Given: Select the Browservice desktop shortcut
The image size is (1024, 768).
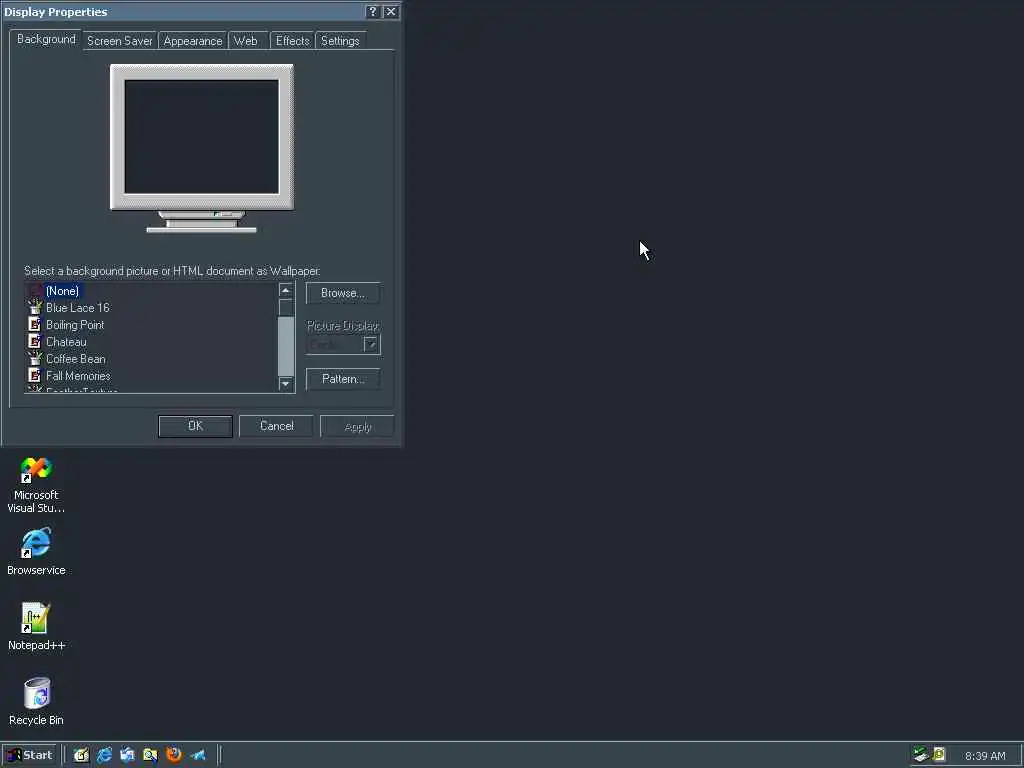Looking at the screenshot, I should [36, 552].
